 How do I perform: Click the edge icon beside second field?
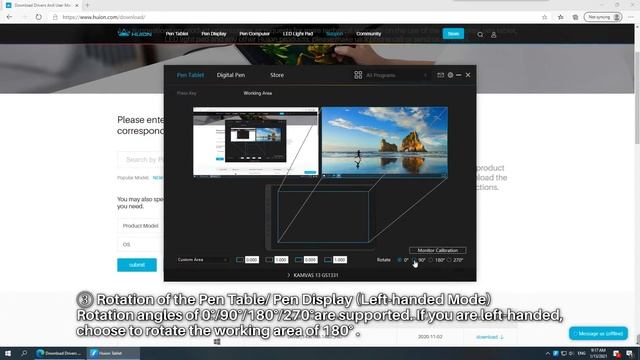[x=269, y=260]
